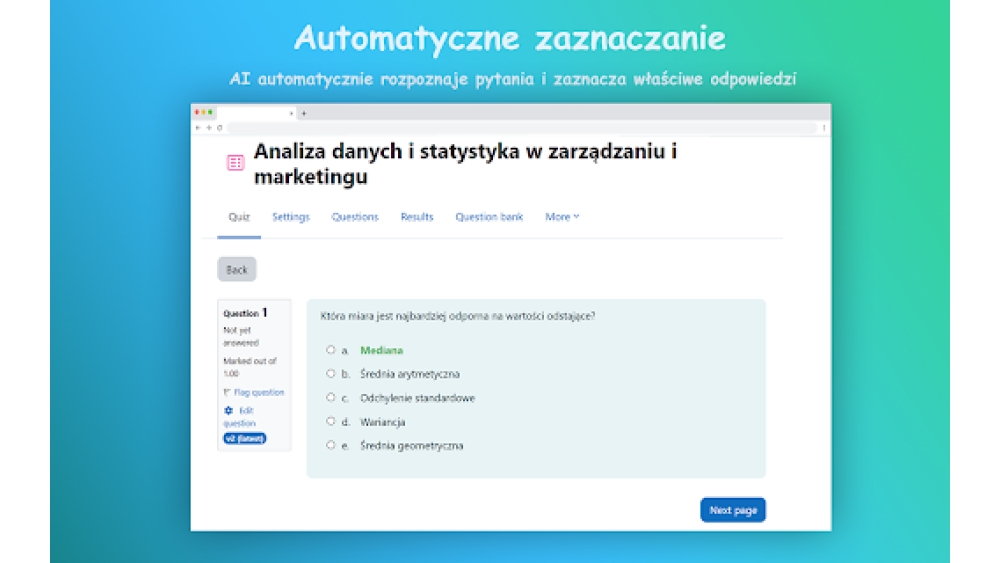
Task: Open the Settings tab
Action: click(291, 217)
